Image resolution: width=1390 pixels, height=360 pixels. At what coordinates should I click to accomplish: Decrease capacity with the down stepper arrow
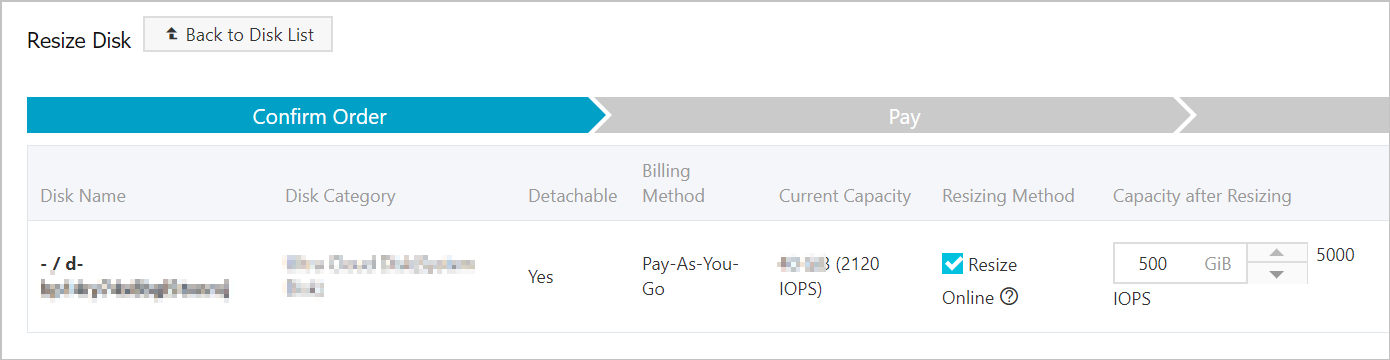coord(1276,274)
